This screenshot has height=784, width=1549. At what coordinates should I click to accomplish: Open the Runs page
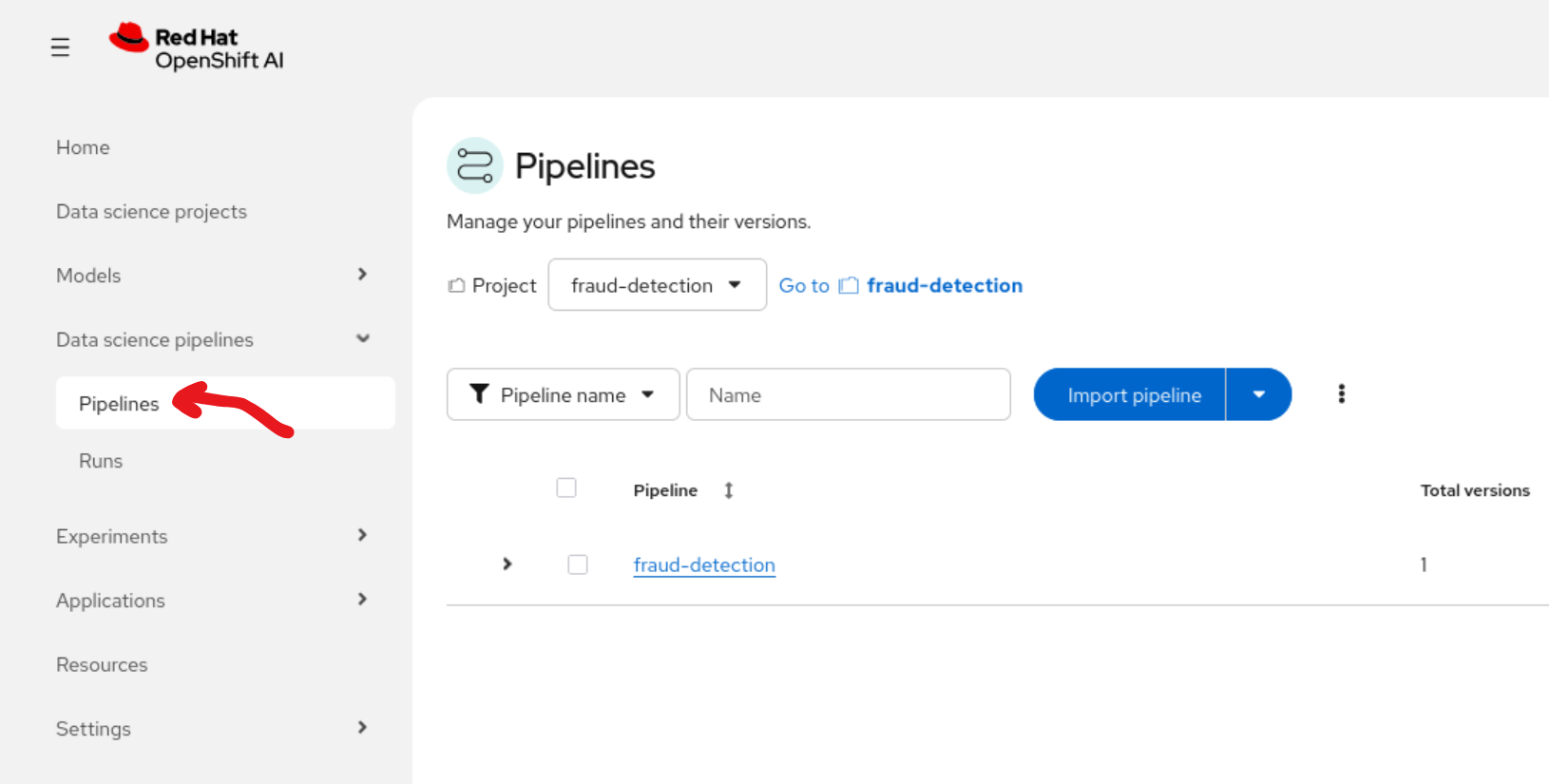coord(101,461)
